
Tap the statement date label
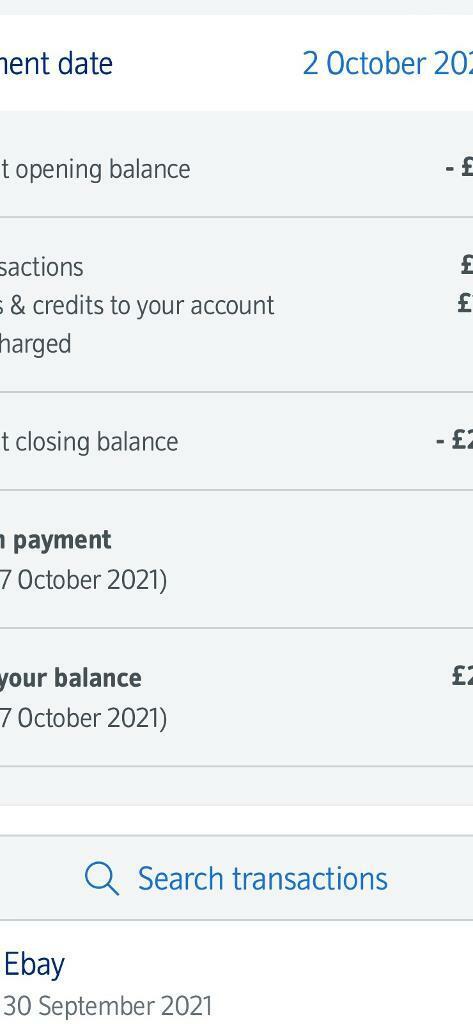(56, 63)
